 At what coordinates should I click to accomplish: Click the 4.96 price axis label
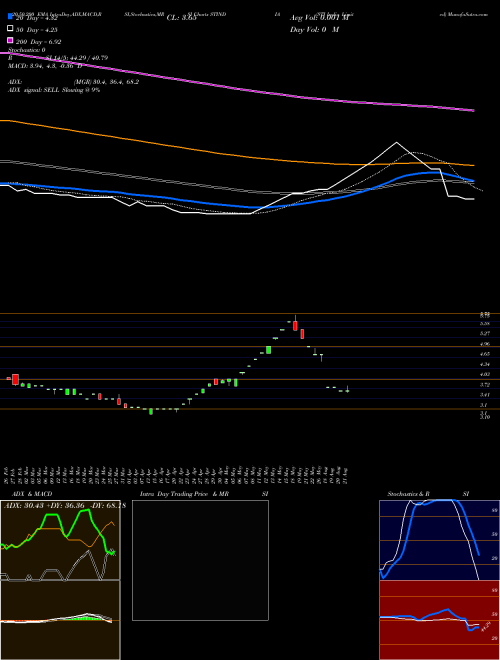pyautogui.click(x=485, y=344)
